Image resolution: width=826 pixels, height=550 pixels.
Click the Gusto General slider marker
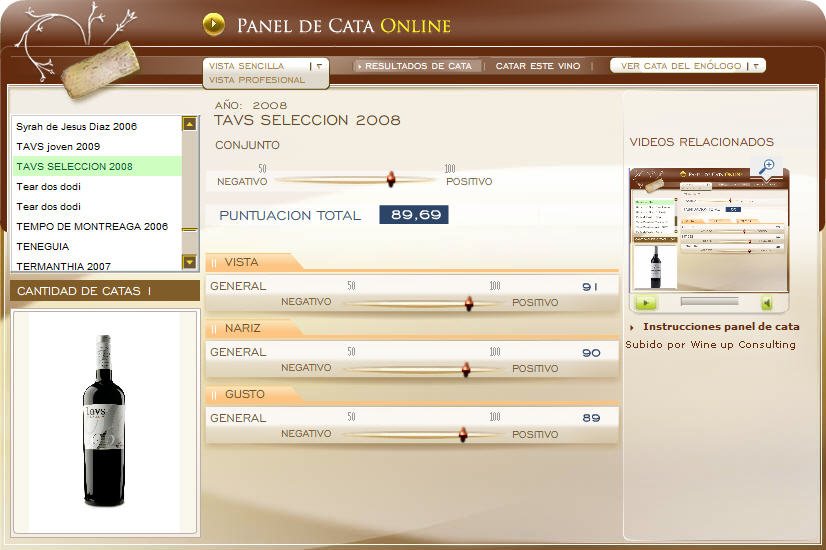[x=463, y=435]
